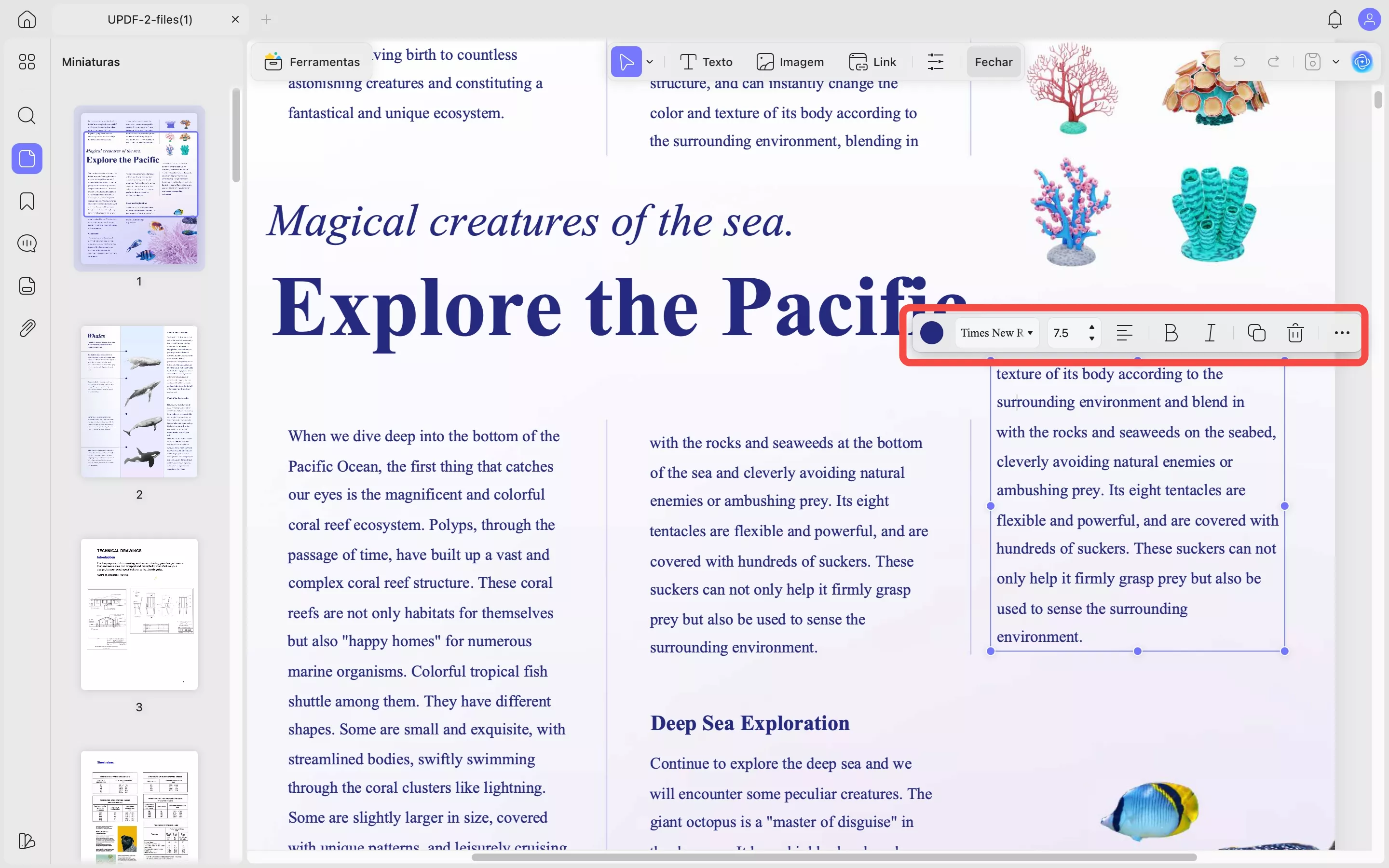Click the Fechar button to close editing mode

click(993, 61)
